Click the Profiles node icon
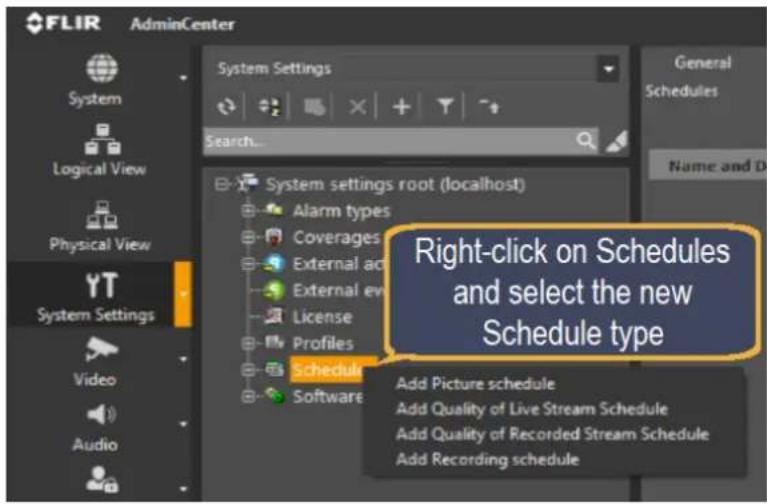Viewport: 767px width, 504px height. tap(274, 343)
